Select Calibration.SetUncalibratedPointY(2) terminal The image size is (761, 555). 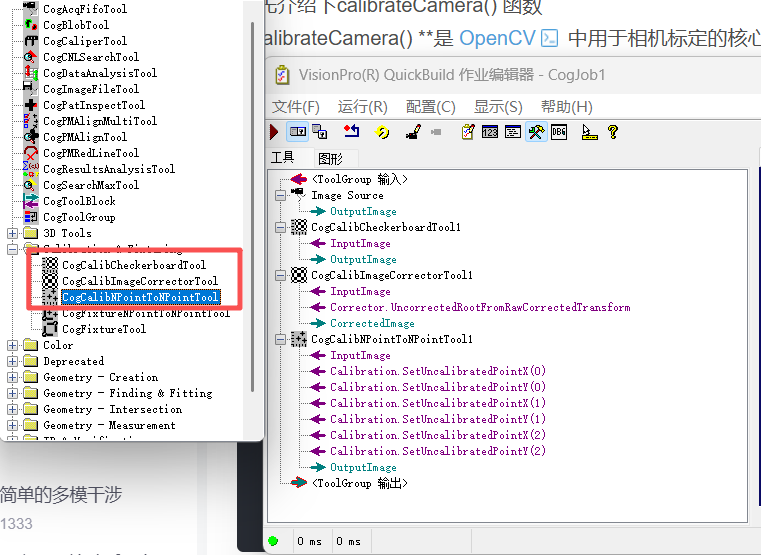[438, 451]
